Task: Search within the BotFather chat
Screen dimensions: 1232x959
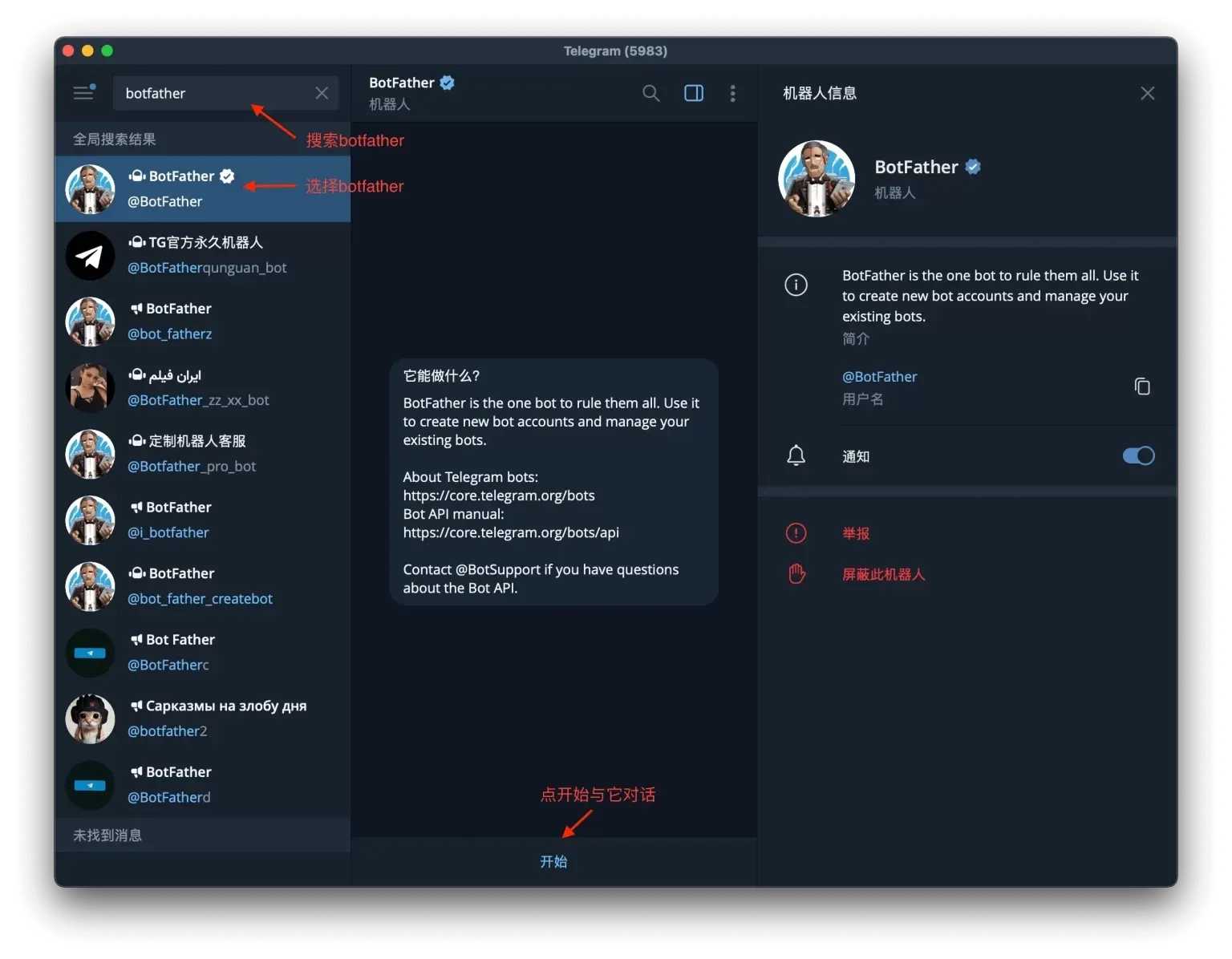Action: pyautogui.click(x=651, y=93)
